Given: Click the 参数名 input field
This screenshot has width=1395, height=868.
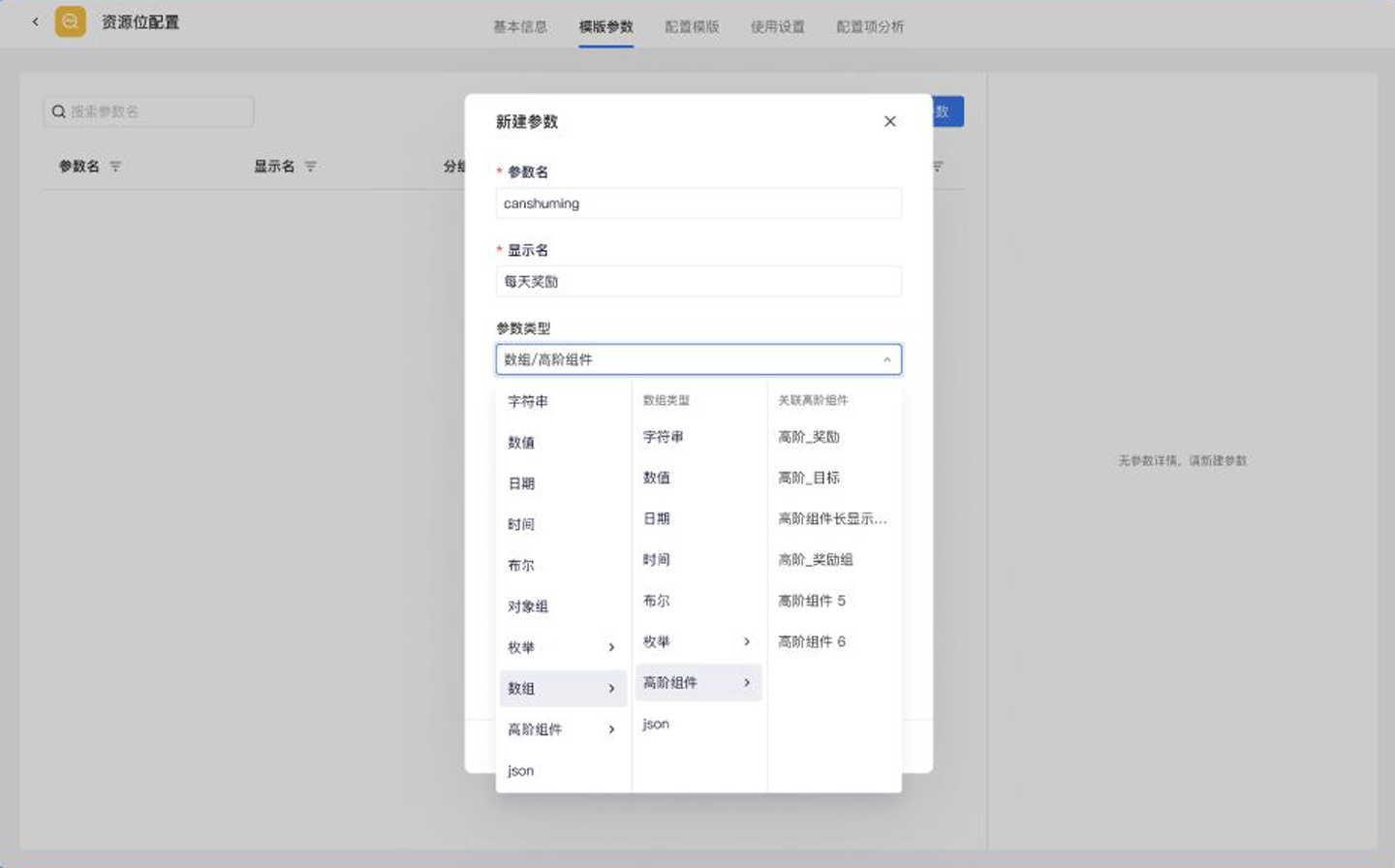Looking at the screenshot, I should click(x=698, y=203).
